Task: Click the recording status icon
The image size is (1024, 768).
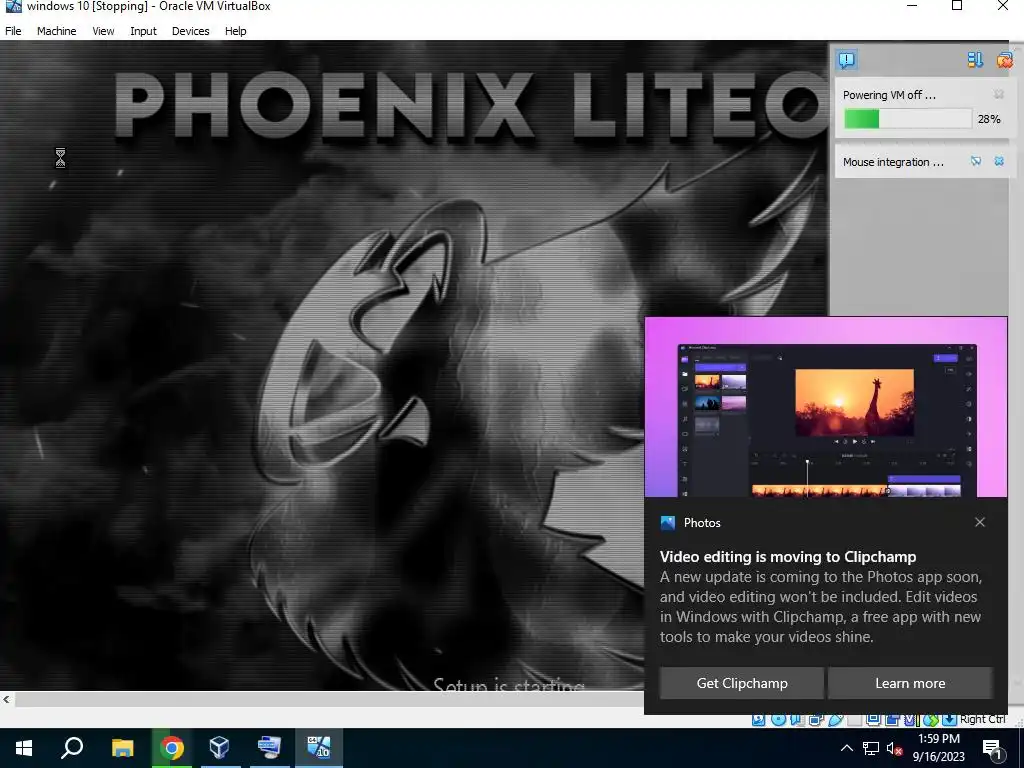Action: pyautogui.click(x=893, y=720)
